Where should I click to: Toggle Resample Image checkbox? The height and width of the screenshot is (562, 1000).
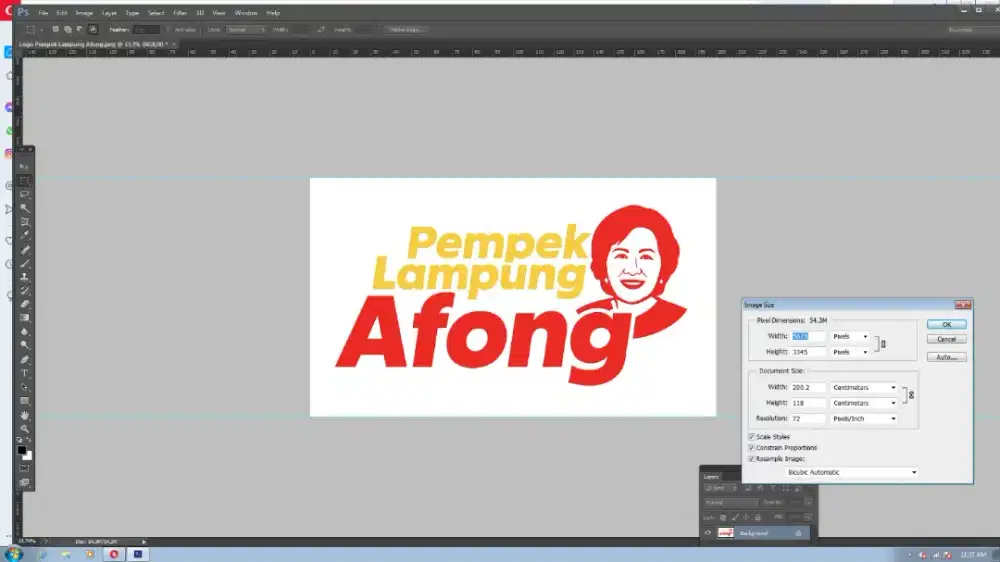[x=751, y=459]
